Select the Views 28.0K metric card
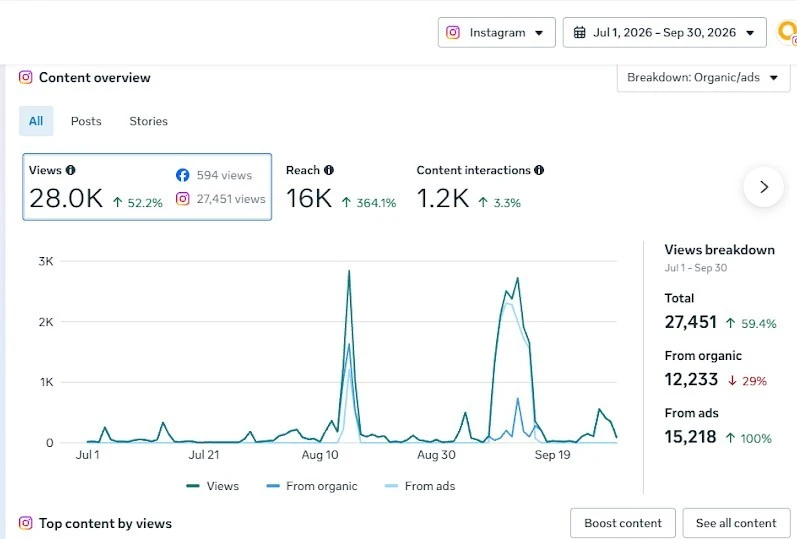The width and height of the screenshot is (797, 539). [x=147, y=187]
